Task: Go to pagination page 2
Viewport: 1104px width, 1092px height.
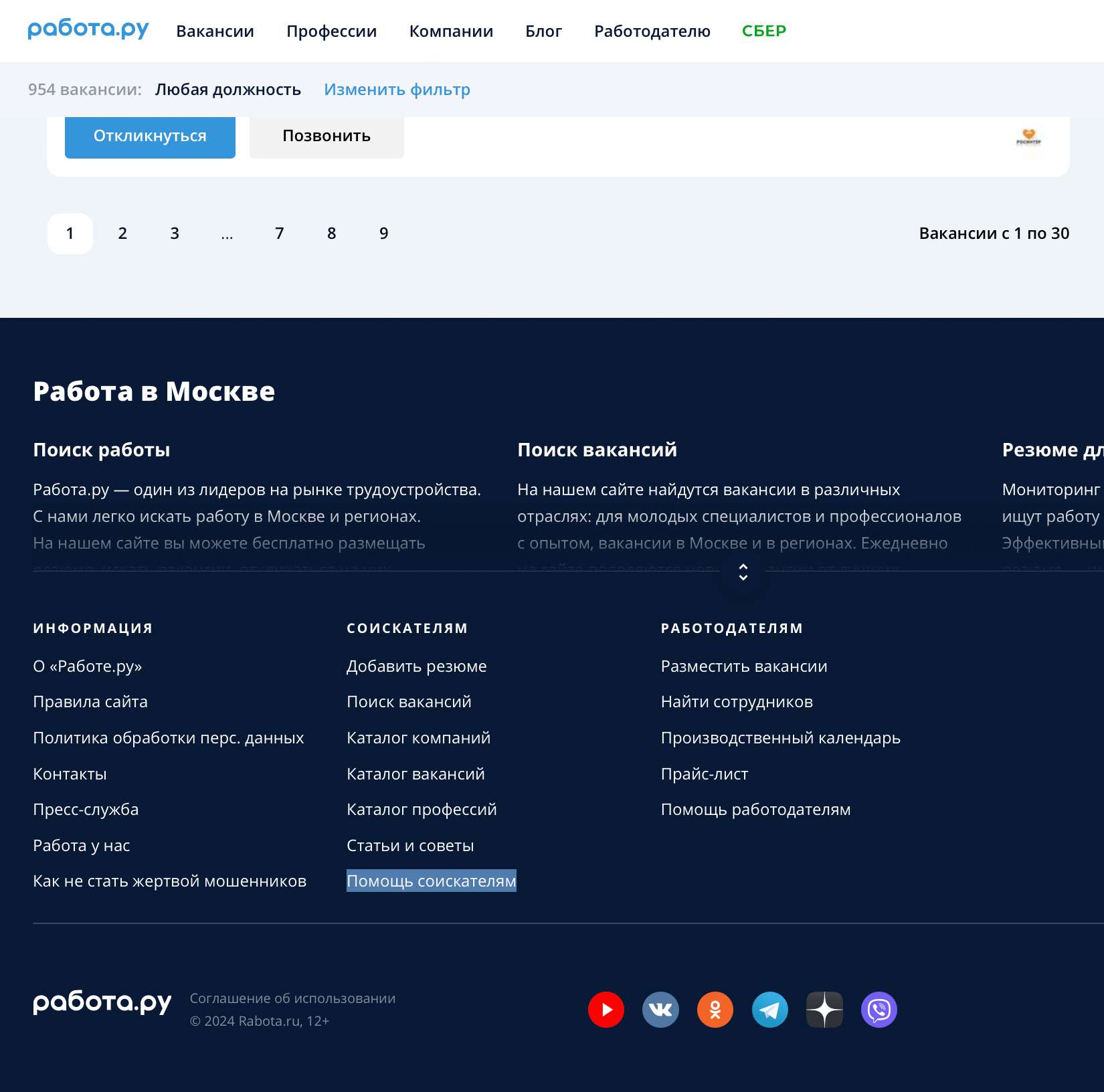Action: pos(122,234)
